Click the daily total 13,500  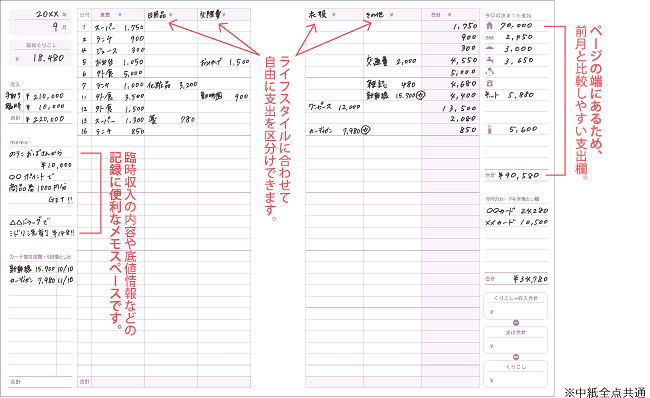point(459,108)
